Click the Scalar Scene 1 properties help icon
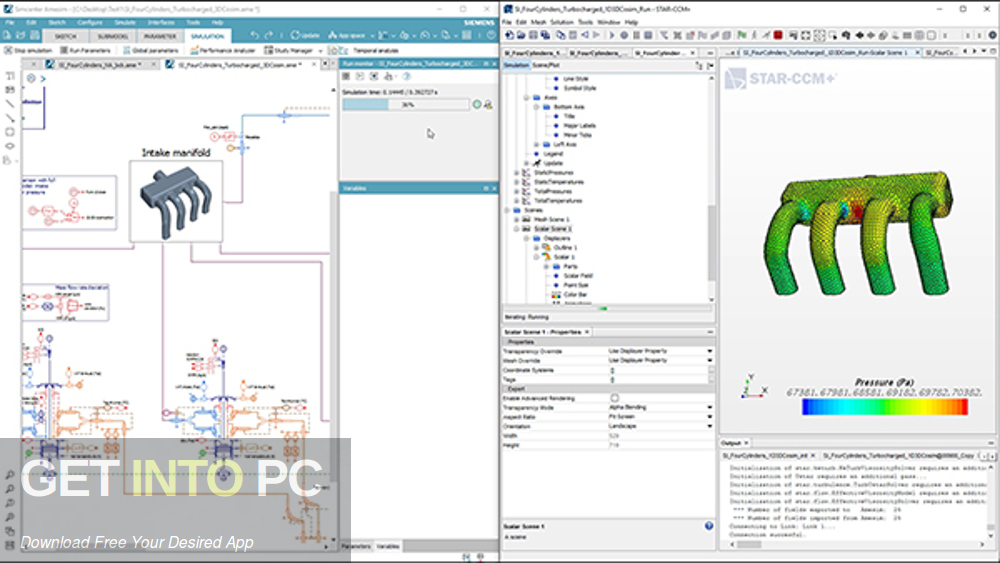 pyautogui.click(x=709, y=526)
